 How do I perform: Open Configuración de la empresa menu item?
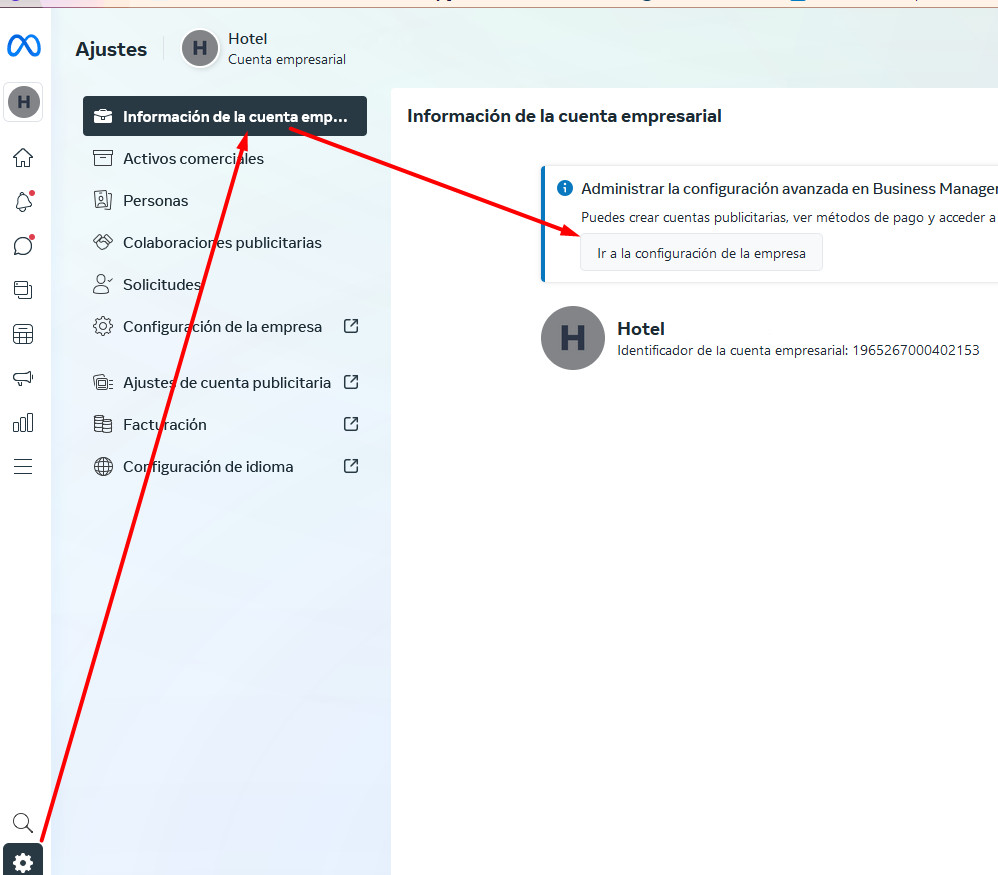[225, 326]
